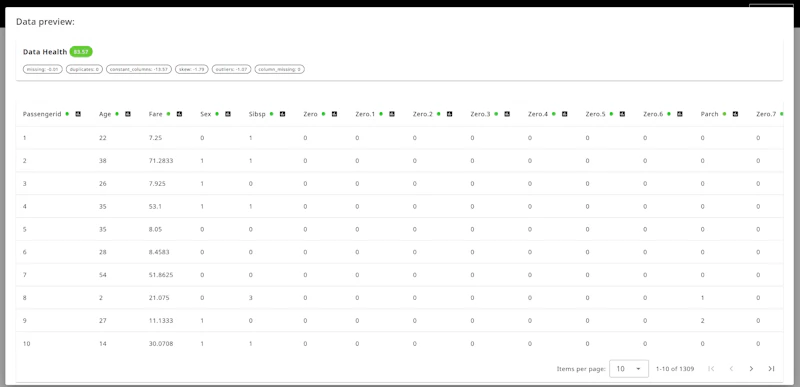Select the skew: -1.79 chip

click(x=191, y=69)
